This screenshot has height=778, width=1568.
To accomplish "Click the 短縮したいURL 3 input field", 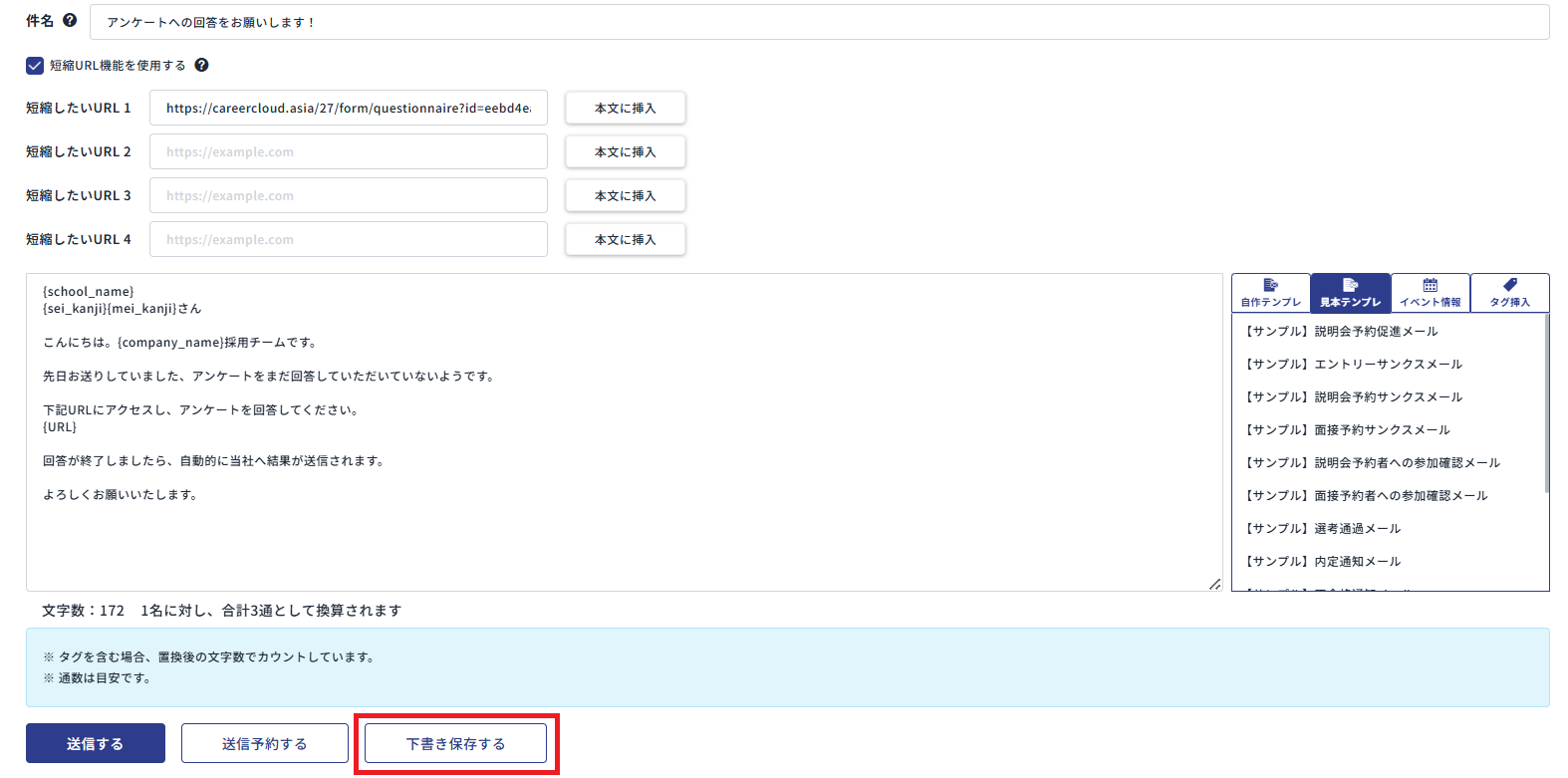I will pos(348,196).
